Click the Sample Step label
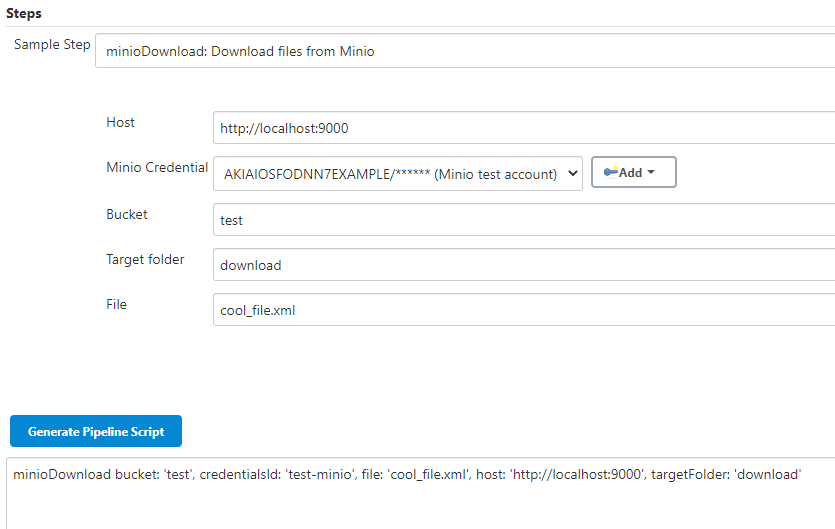The width and height of the screenshot is (835, 529). point(52,44)
